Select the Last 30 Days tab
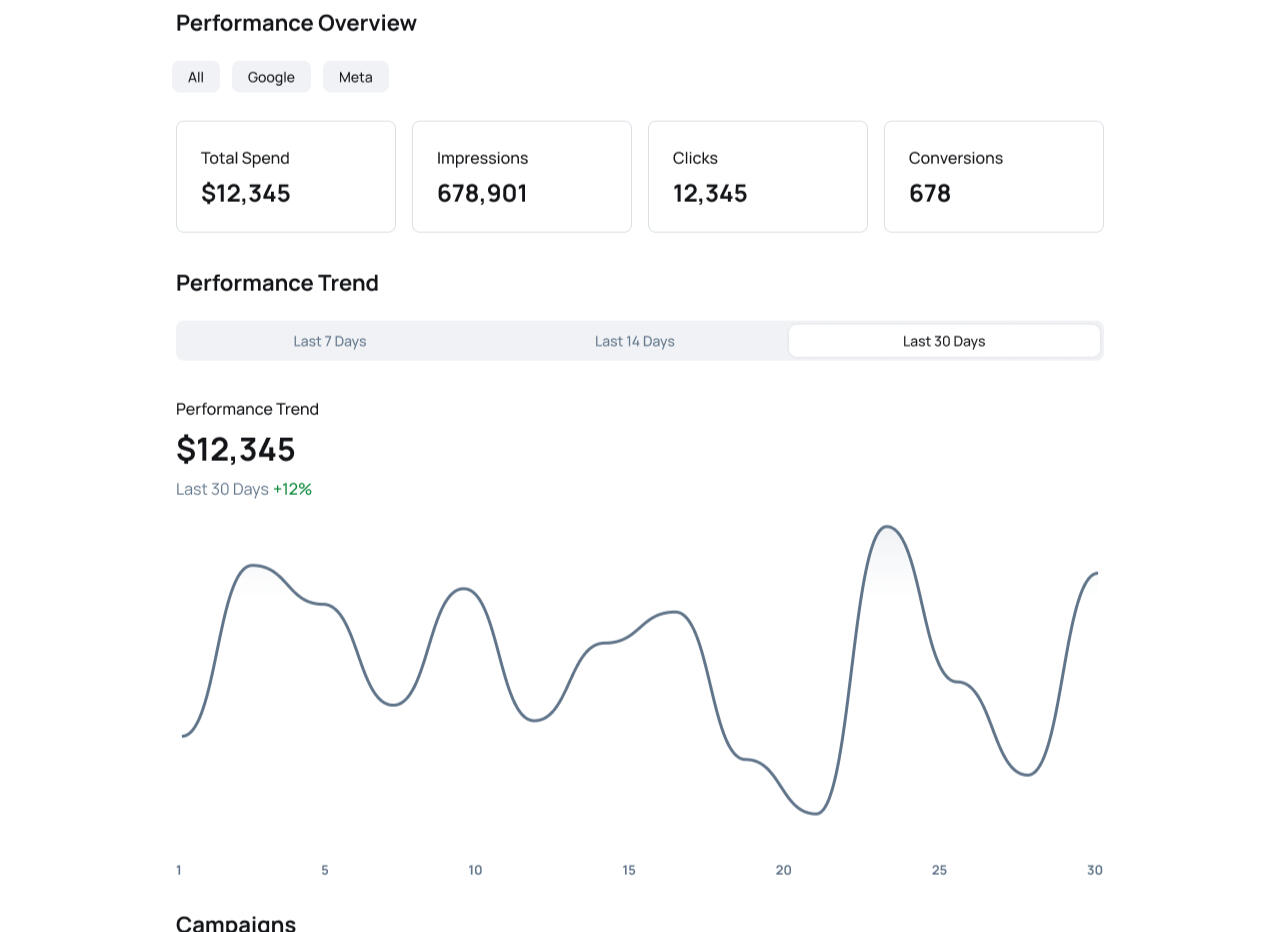1280x932 pixels. point(944,341)
